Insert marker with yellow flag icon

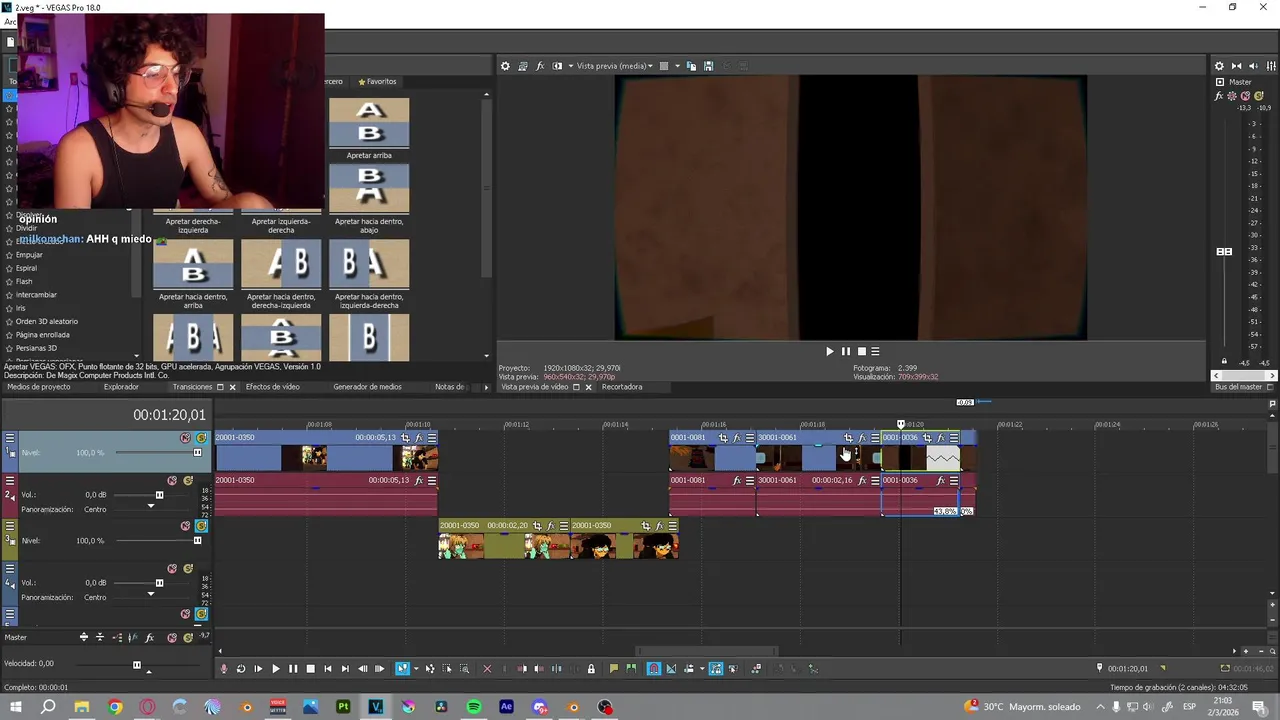coord(614,669)
